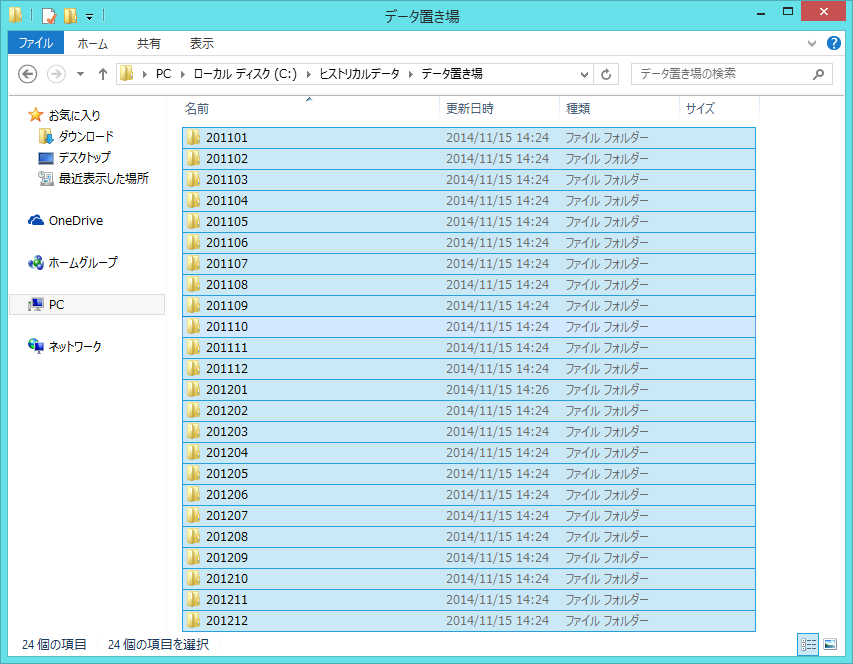Expand the ribbon with chevron arrow

tap(813, 44)
